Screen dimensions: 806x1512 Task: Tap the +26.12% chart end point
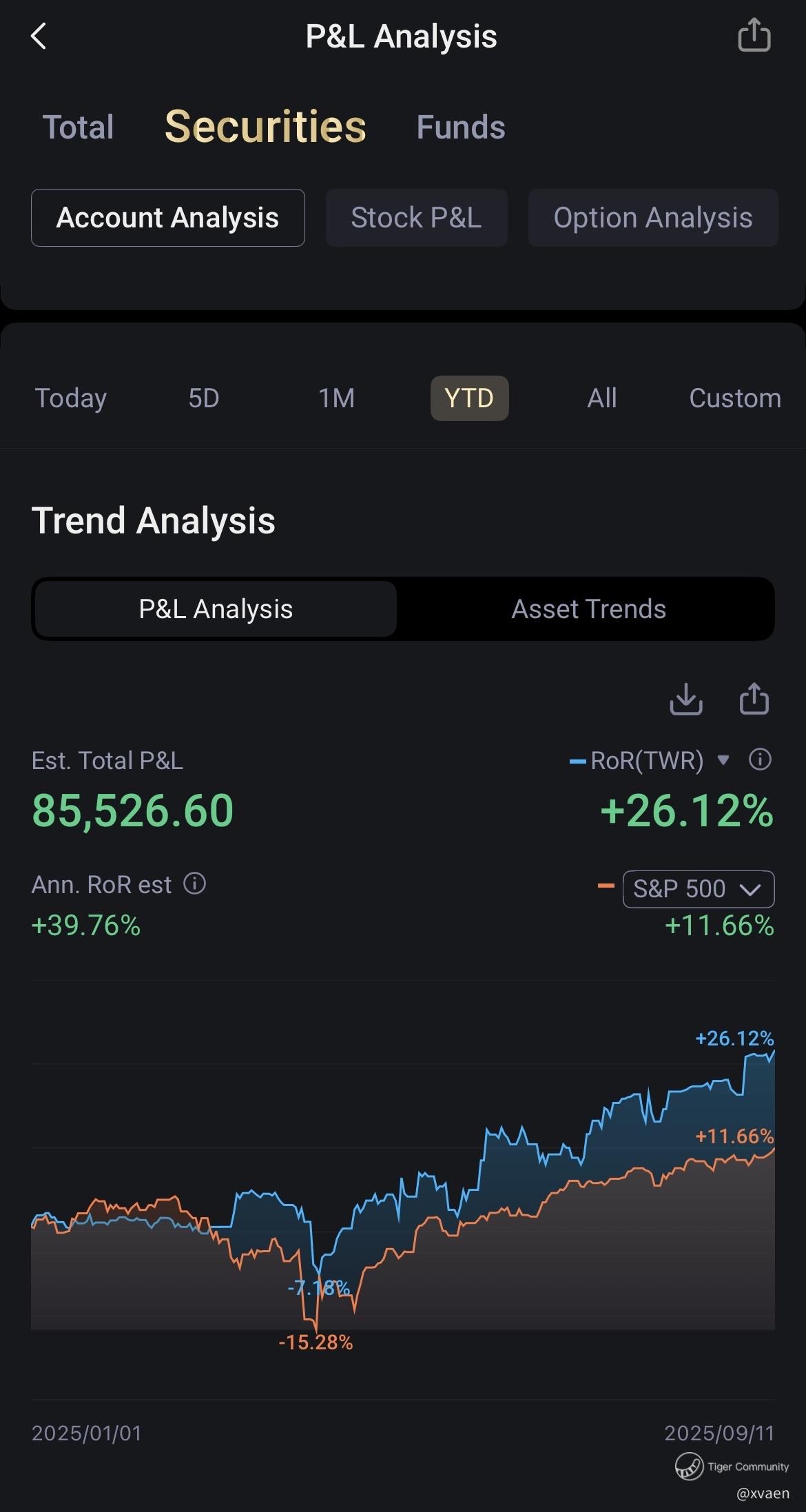click(x=734, y=1039)
